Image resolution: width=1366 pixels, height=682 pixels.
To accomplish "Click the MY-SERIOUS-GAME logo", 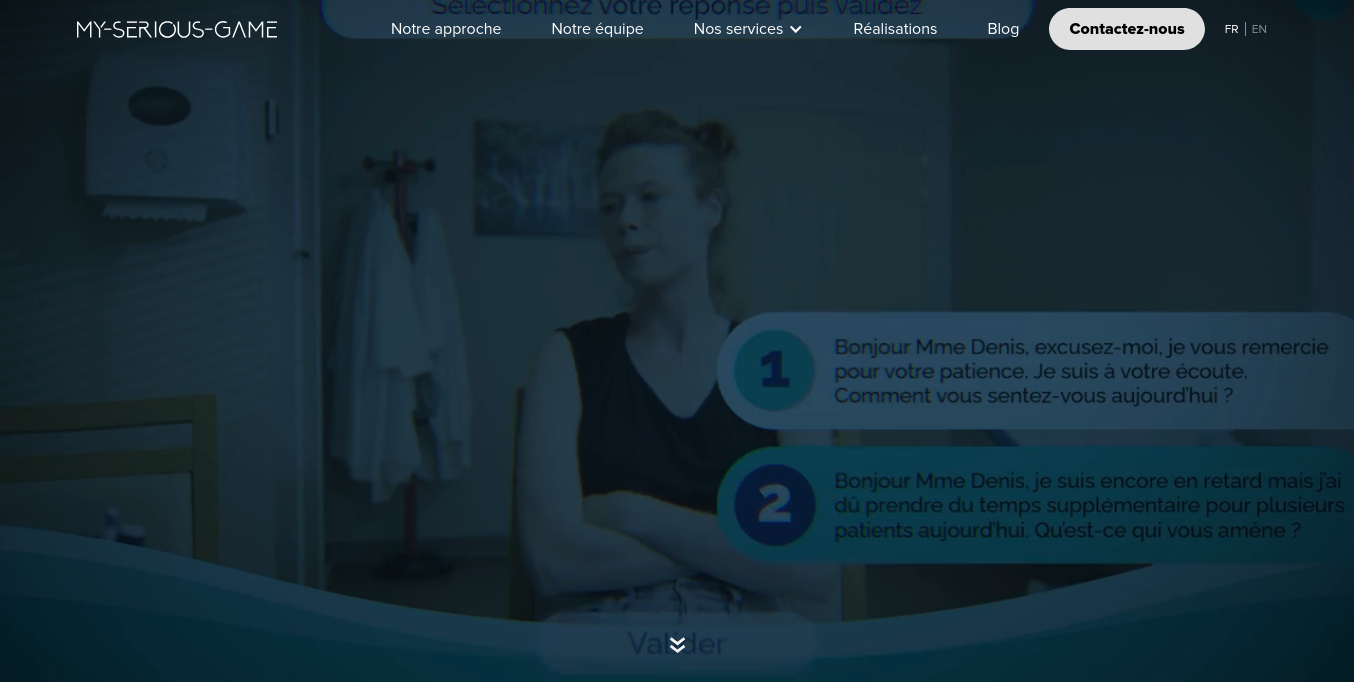I will tap(177, 29).
